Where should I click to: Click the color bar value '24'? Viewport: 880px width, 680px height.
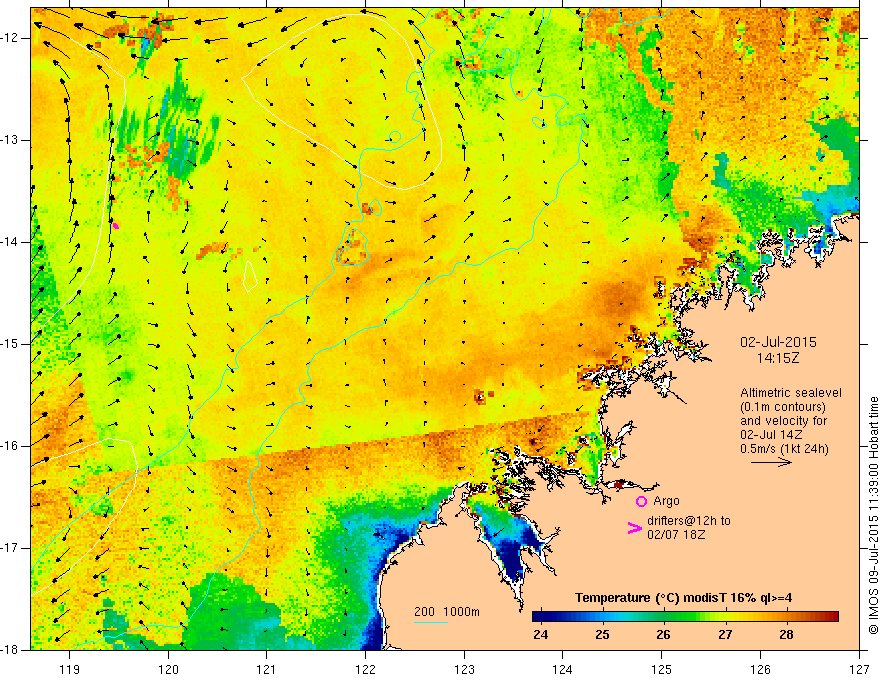[x=540, y=635]
